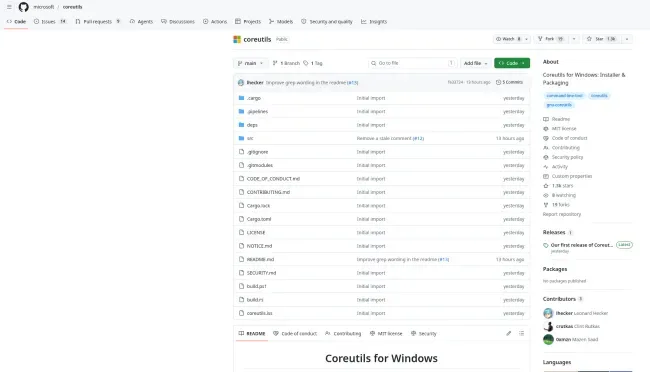This screenshot has width=650, height=372.
Task: Open the NOTICE.md file
Action: (260, 246)
